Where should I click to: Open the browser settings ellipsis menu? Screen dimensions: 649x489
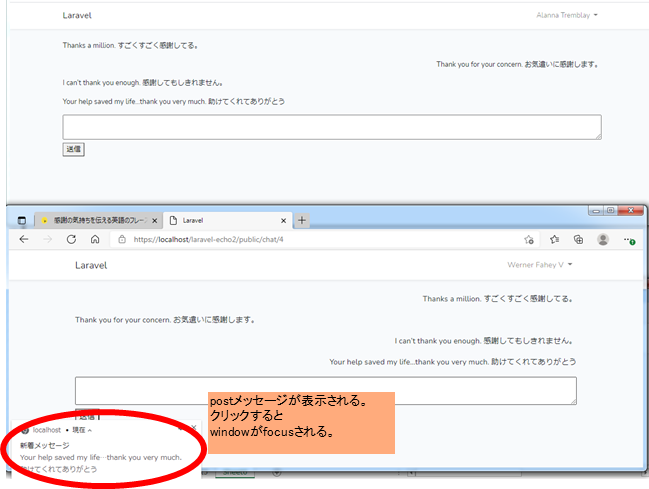click(x=628, y=240)
